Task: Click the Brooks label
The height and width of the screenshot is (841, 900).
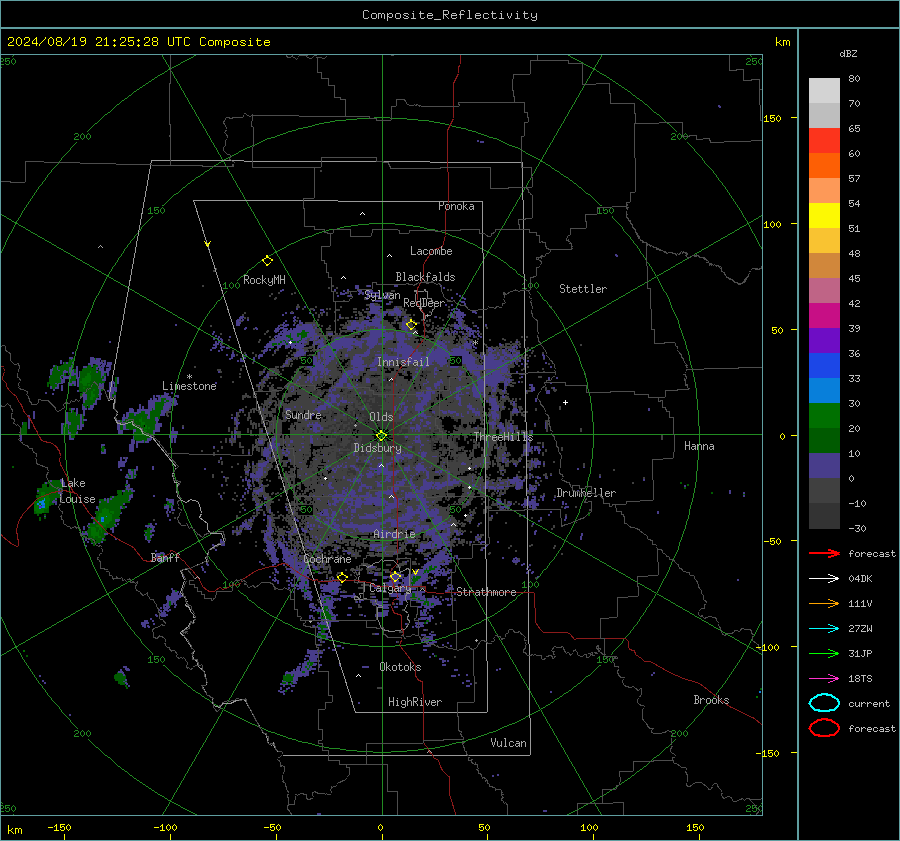Action: coord(711,700)
